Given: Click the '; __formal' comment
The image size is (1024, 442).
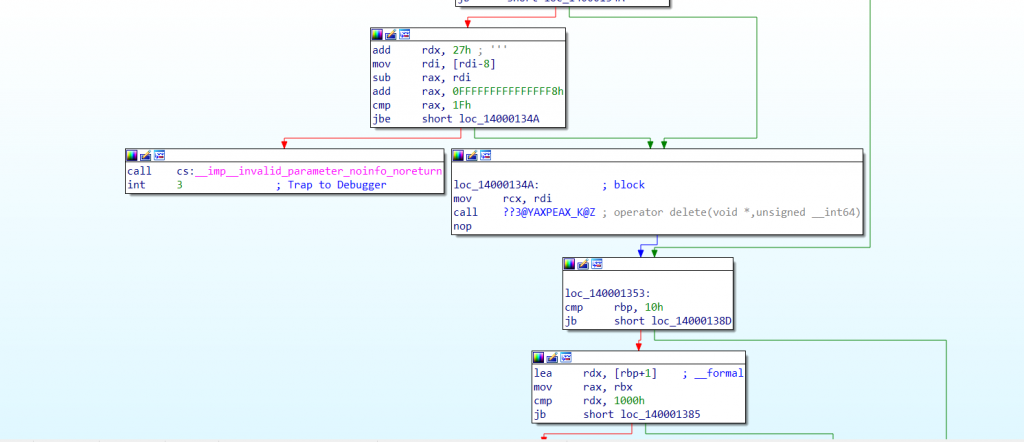Looking at the screenshot, I should [x=712, y=373].
